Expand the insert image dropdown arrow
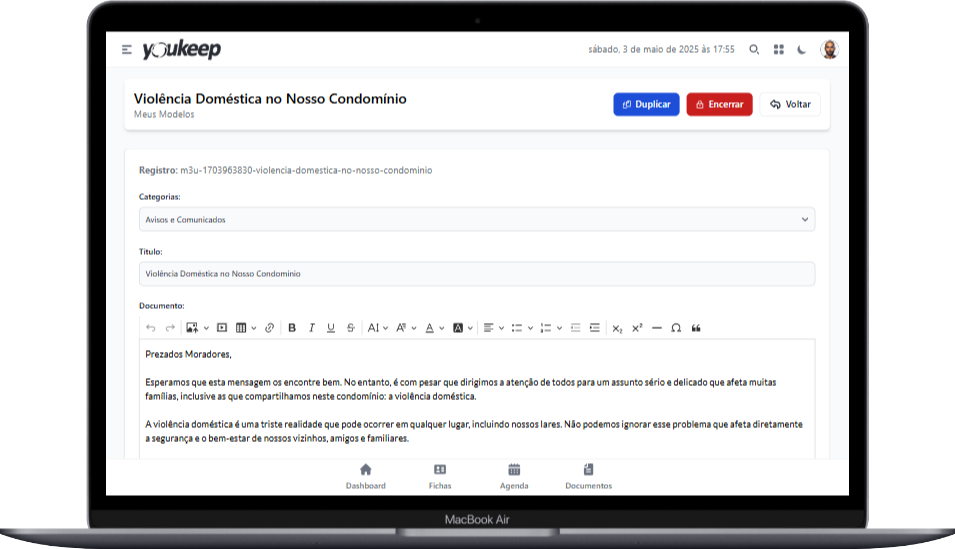Image resolution: width=955 pixels, height=549 pixels. click(x=206, y=328)
